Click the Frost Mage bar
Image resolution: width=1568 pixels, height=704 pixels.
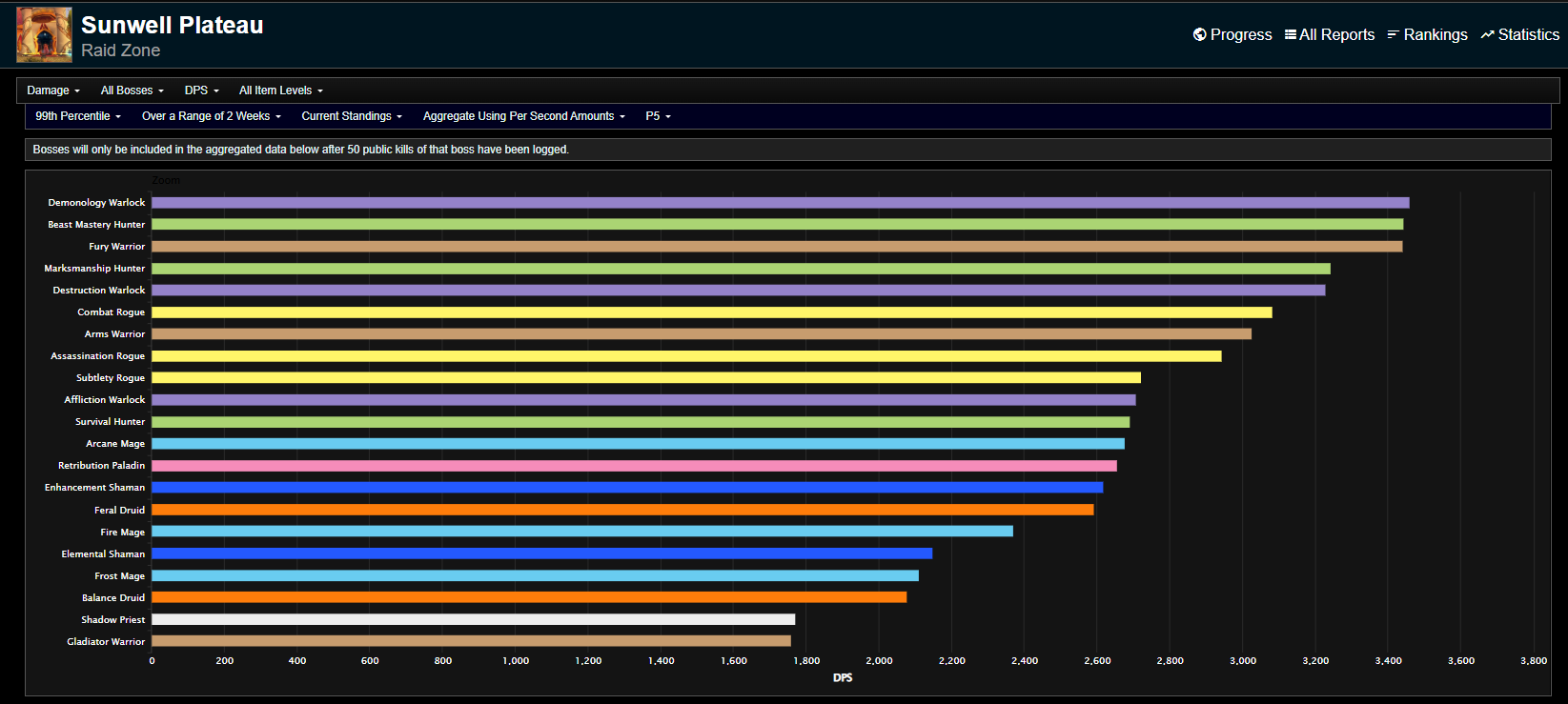tap(535, 575)
